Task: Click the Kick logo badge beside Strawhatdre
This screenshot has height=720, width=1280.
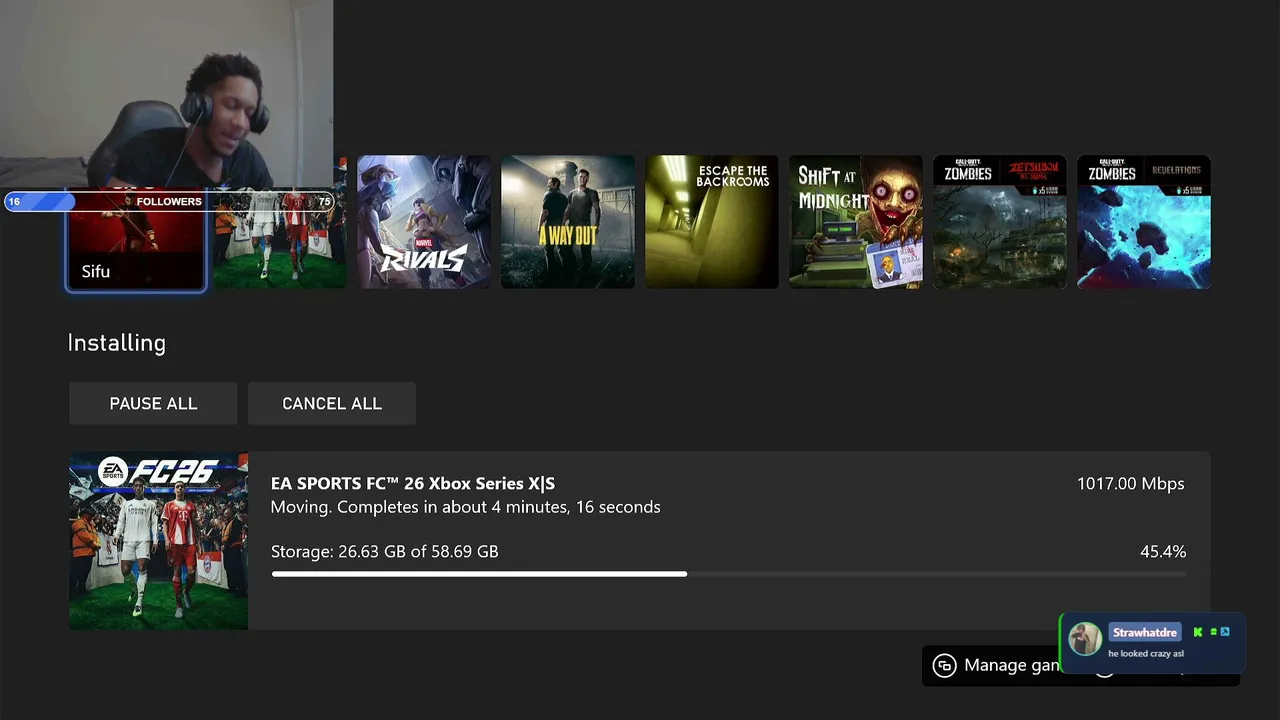Action: click(x=1198, y=632)
